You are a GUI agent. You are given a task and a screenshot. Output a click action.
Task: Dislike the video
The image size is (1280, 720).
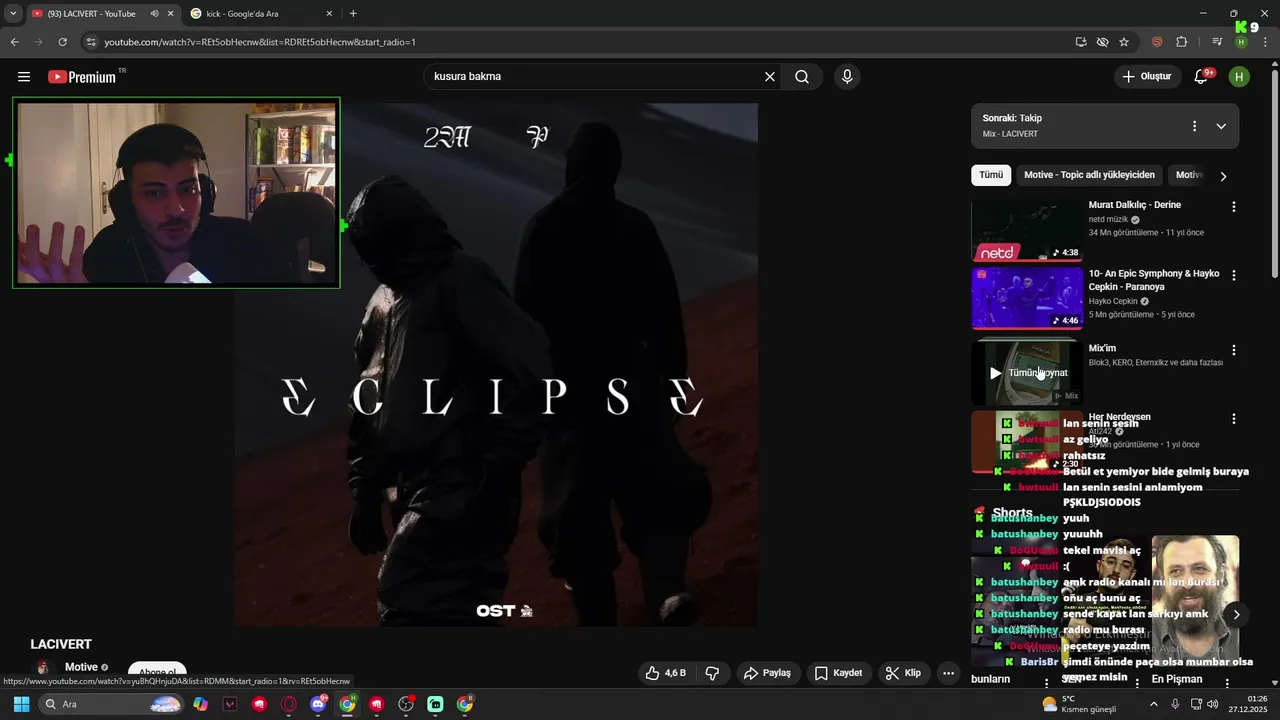click(712, 673)
